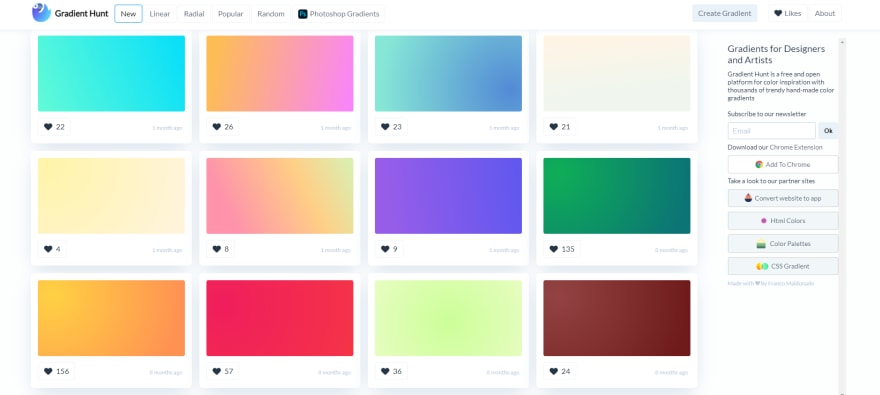Open the pink-to-yellow gradient with 8 likes

280,196
